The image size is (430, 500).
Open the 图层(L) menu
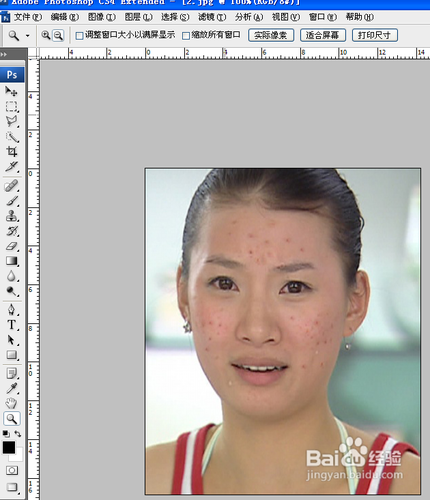[x=138, y=17]
